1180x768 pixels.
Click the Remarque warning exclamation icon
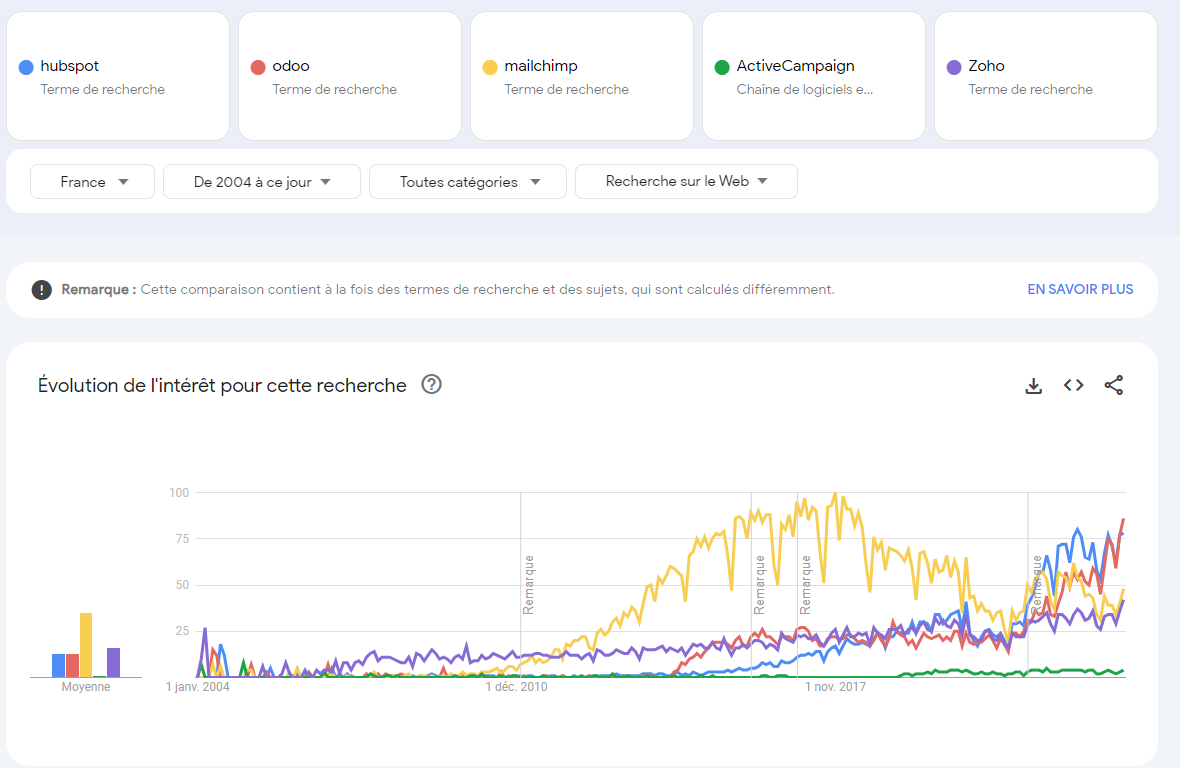point(41,290)
